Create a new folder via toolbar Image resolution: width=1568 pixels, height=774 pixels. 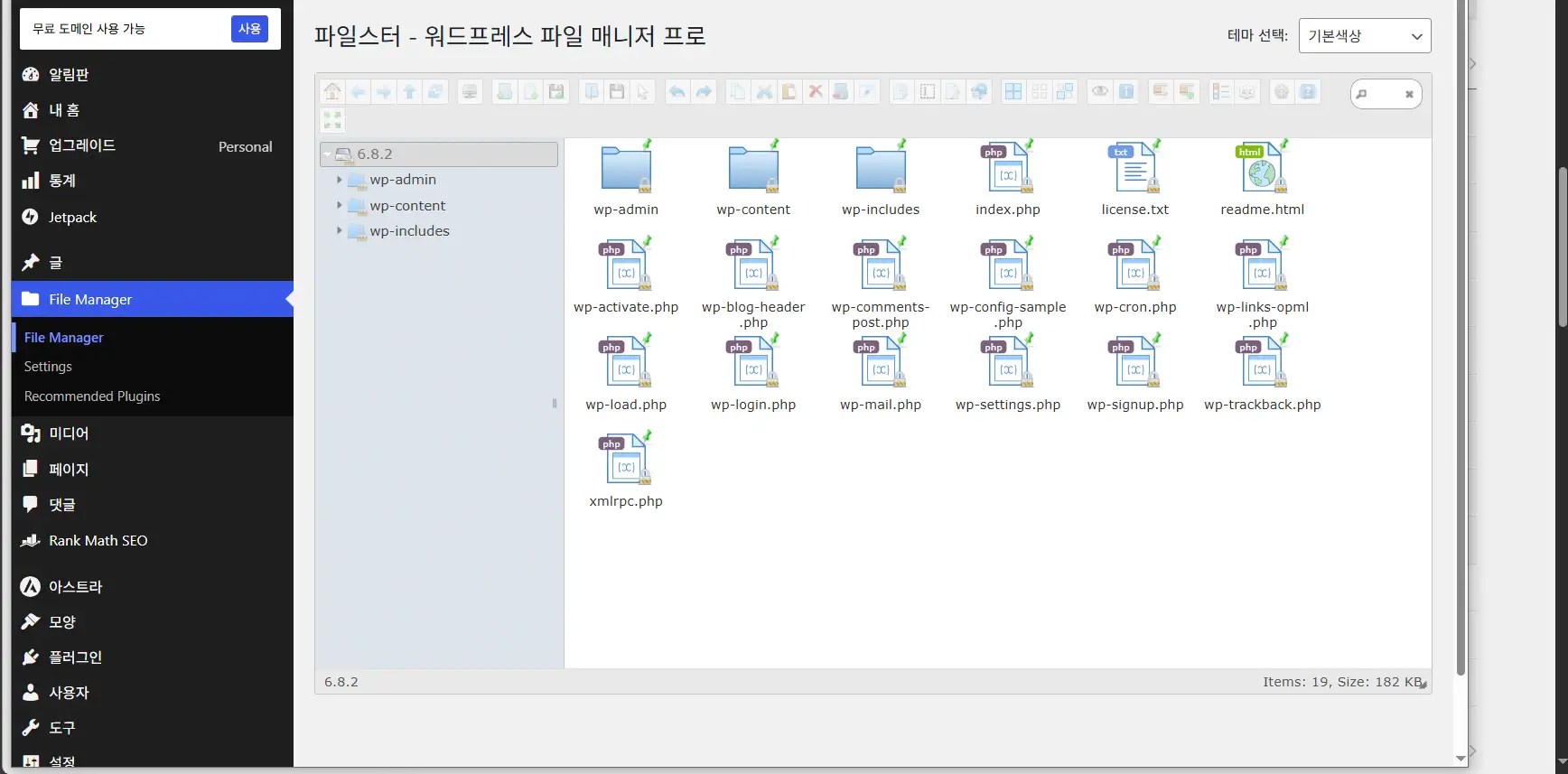pos(505,91)
